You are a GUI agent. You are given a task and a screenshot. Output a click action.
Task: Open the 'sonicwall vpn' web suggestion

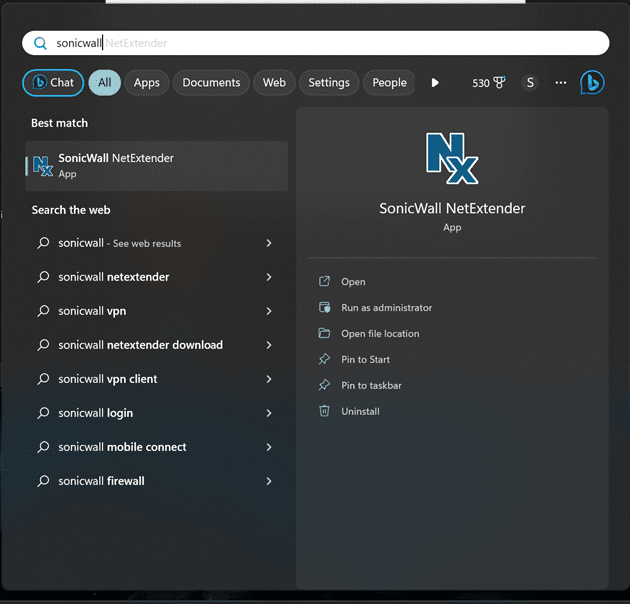157,311
